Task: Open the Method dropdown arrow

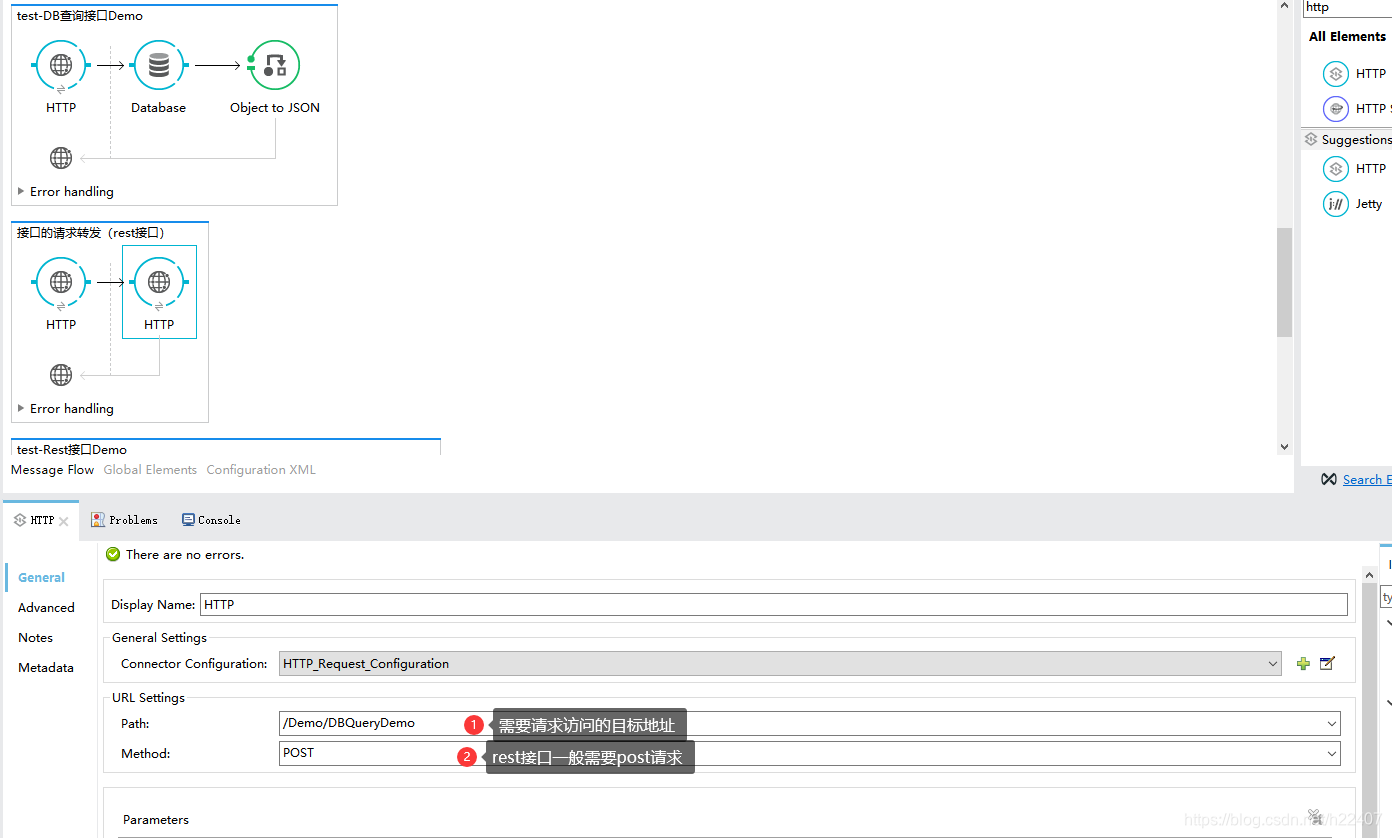Action: click(x=1332, y=754)
